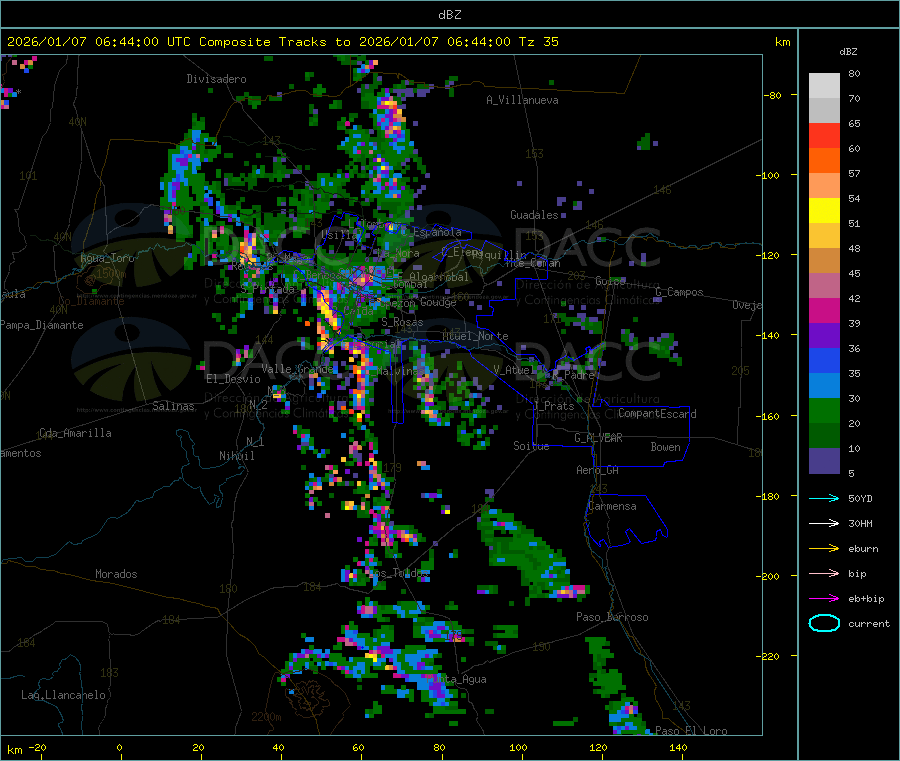The height and width of the screenshot is (761, 900).
Task: Pick the green 20-30 dBZ swatch
Action: point(824,411)
